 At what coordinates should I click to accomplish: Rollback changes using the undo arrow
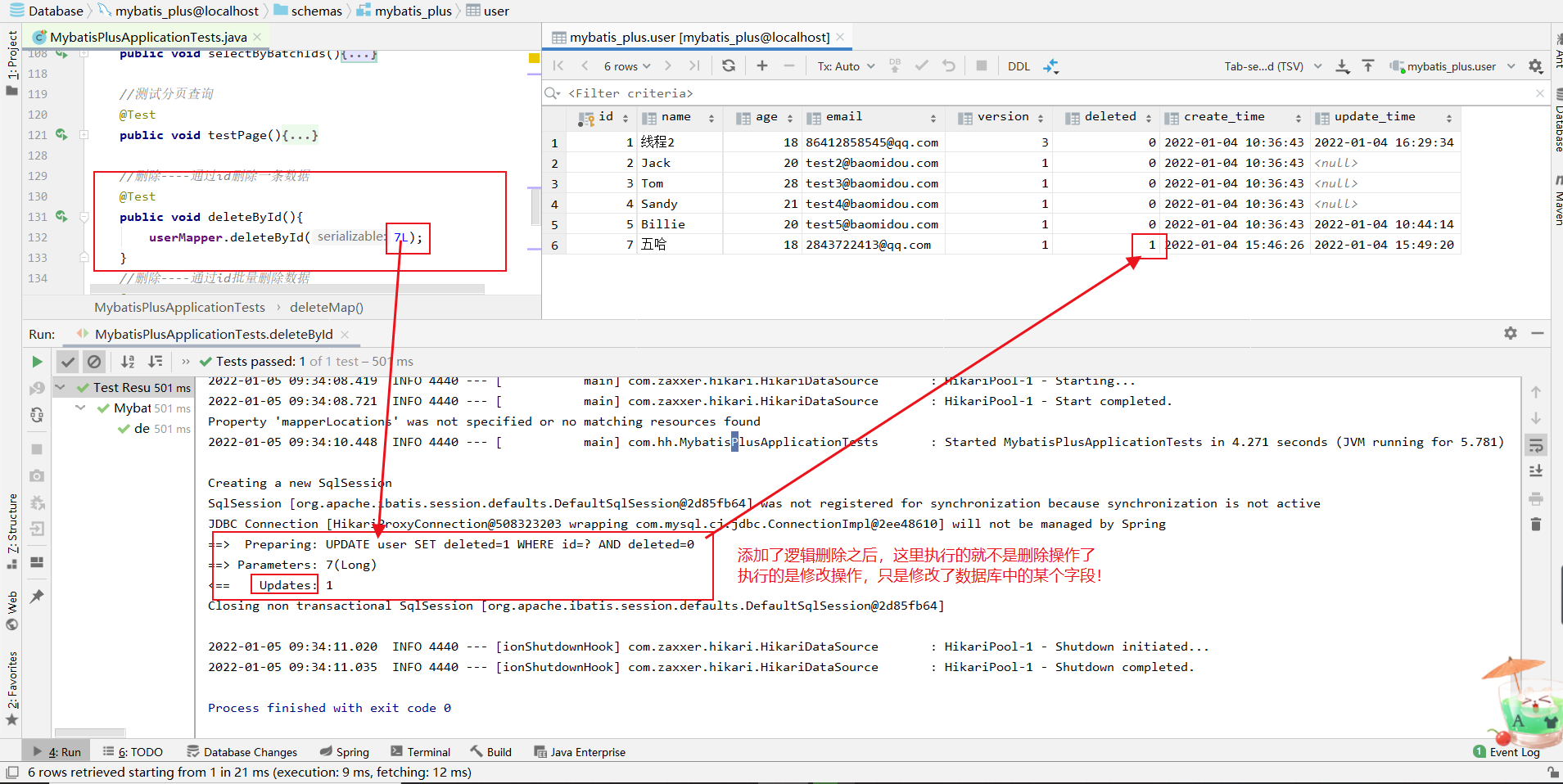[x=949, y=66]
